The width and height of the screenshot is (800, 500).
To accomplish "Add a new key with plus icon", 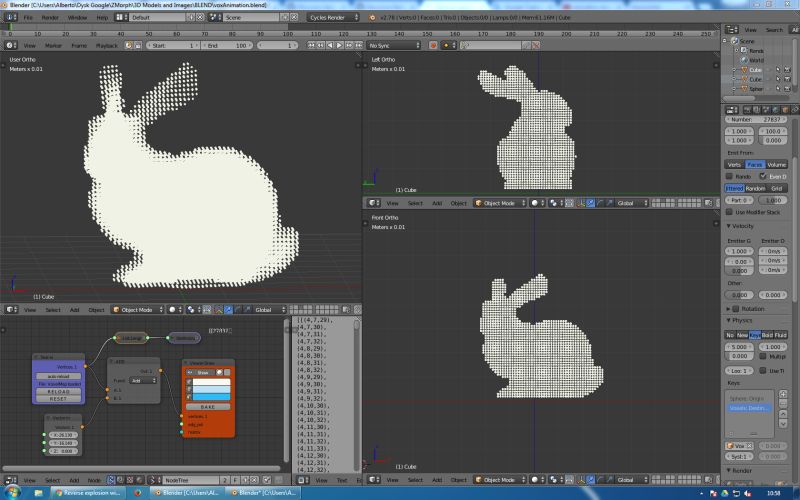I will [783, 394].
